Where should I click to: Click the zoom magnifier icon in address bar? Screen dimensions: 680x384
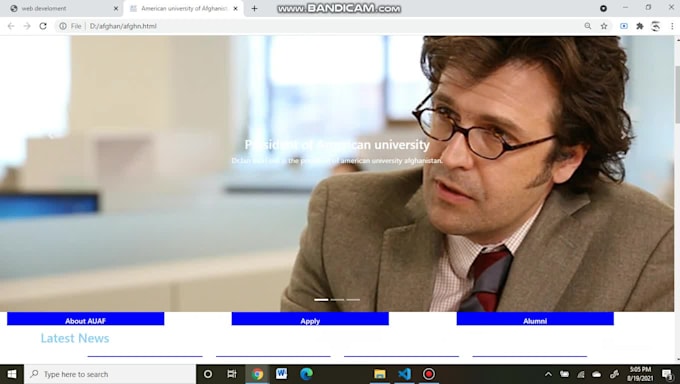[x=588, y=26]
